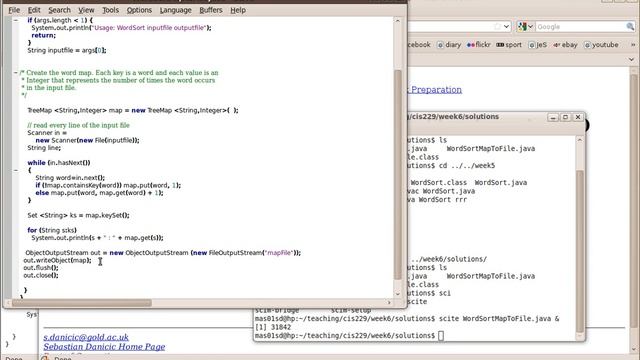Click 'scite WordSortMapToFile.java &' terminal command
This screenshot has width=640, height=360.
pyautogui.click(x=499, y=319)
